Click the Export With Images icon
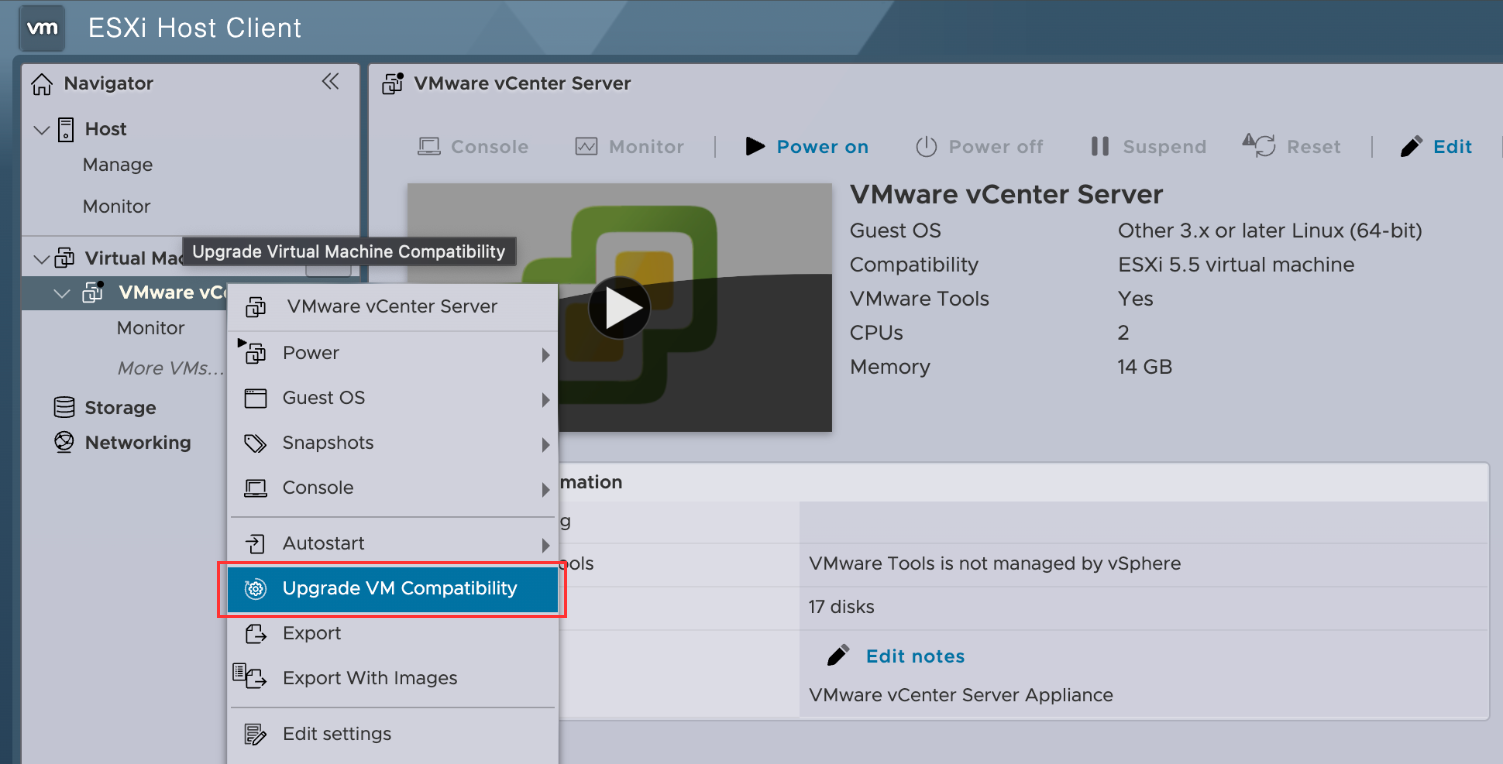Image resolution: width=1503 pixels, height=764 pixels. (250, 677)
